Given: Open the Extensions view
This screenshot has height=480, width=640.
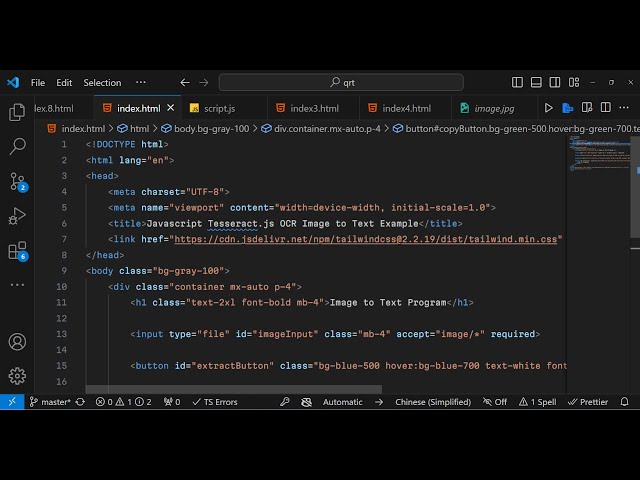Looking at the screenshot, I should [17, 250].
